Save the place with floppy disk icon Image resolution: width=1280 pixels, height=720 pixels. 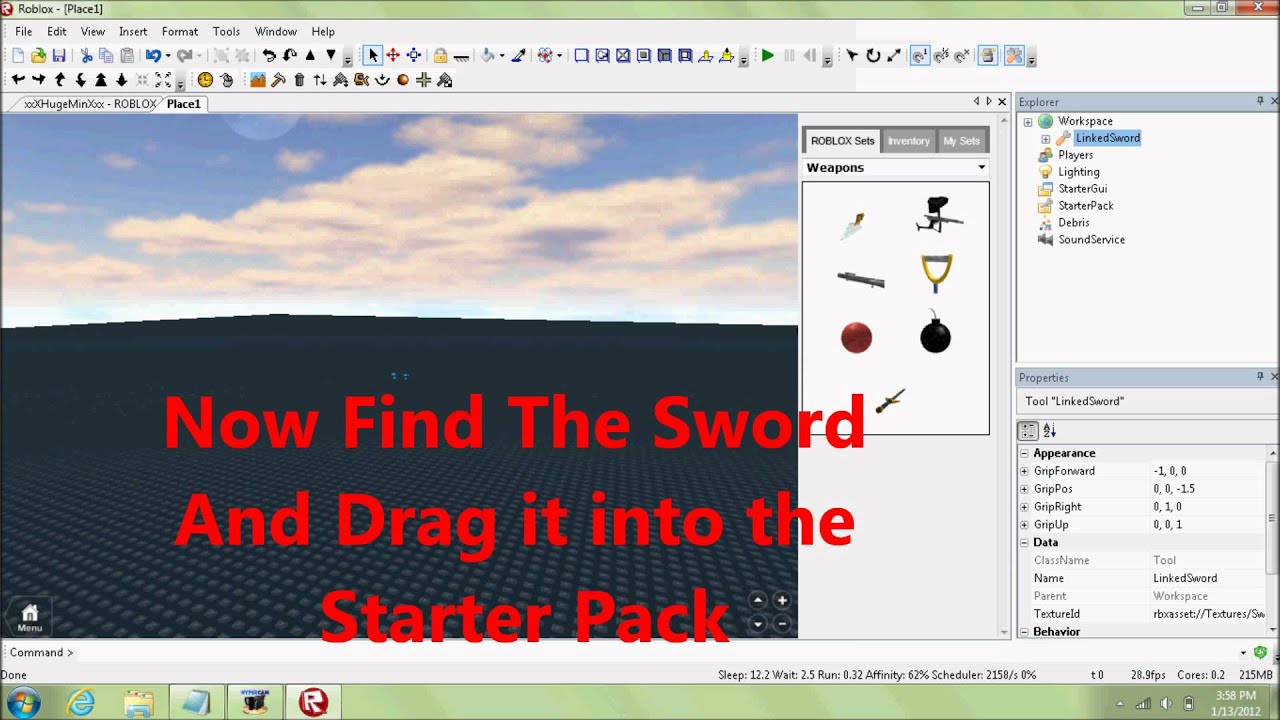pos(59,56)
